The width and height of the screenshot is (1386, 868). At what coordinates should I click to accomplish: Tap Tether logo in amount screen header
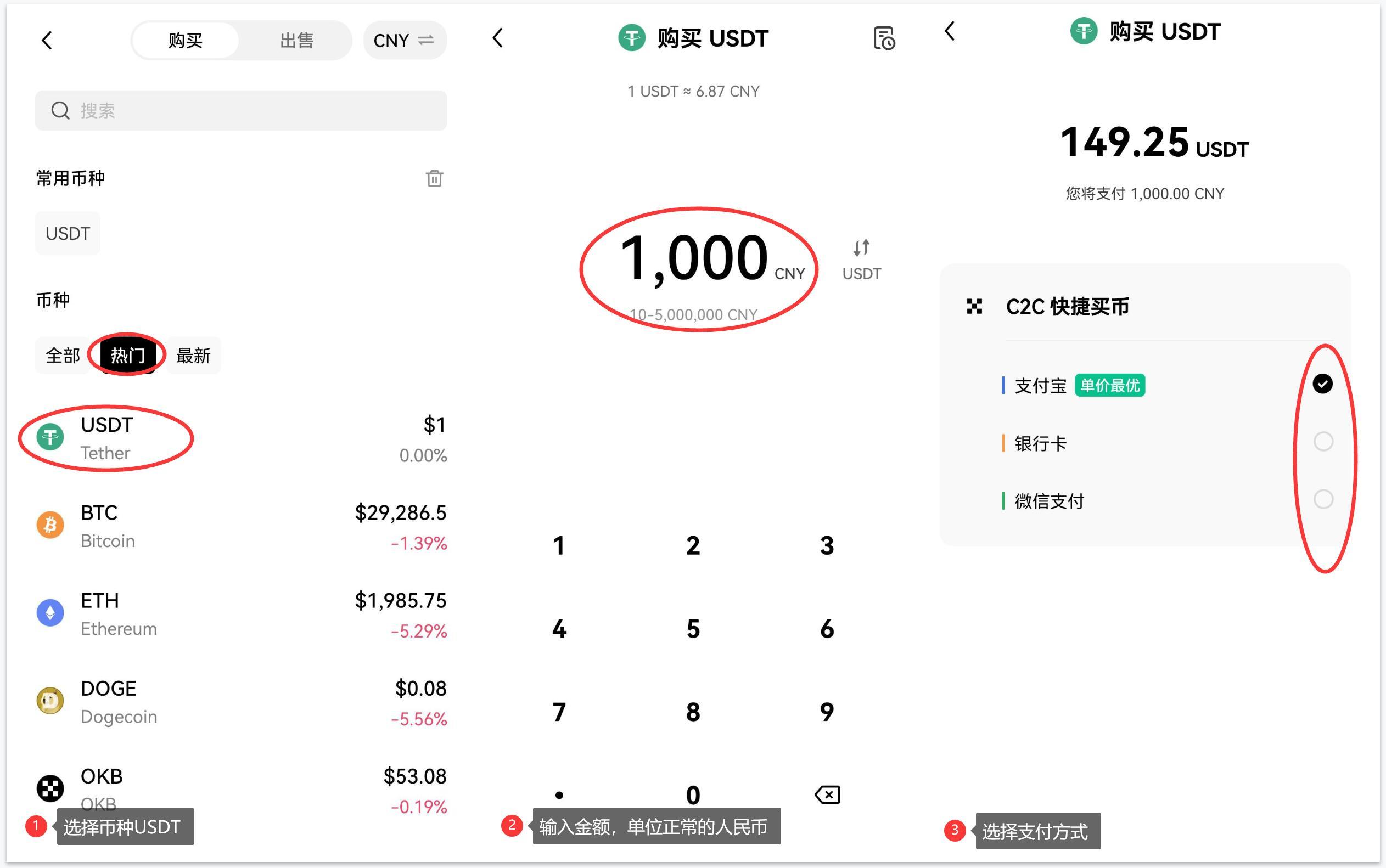[x=632, y=38]
